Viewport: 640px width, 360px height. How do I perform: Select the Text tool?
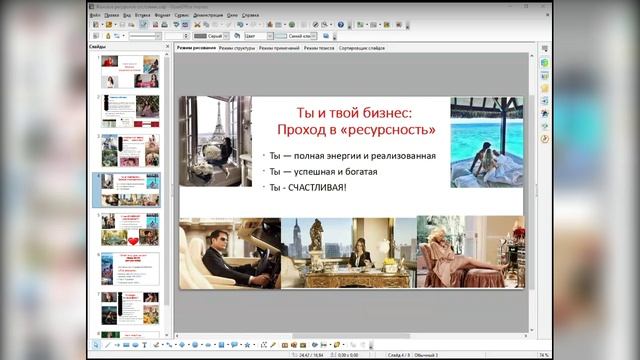click(144, 345)
